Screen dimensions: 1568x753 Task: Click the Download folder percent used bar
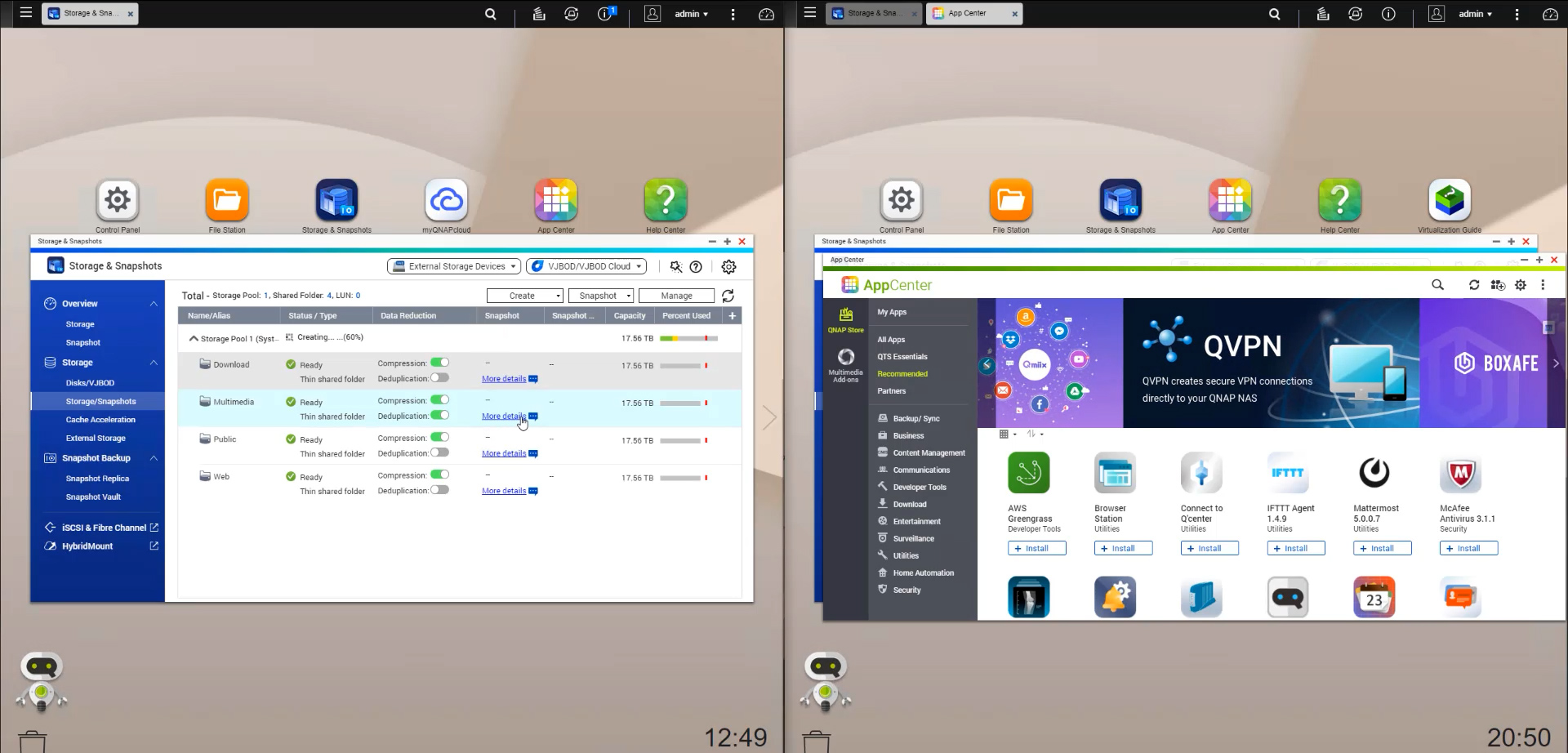click(x=684, y=366)
